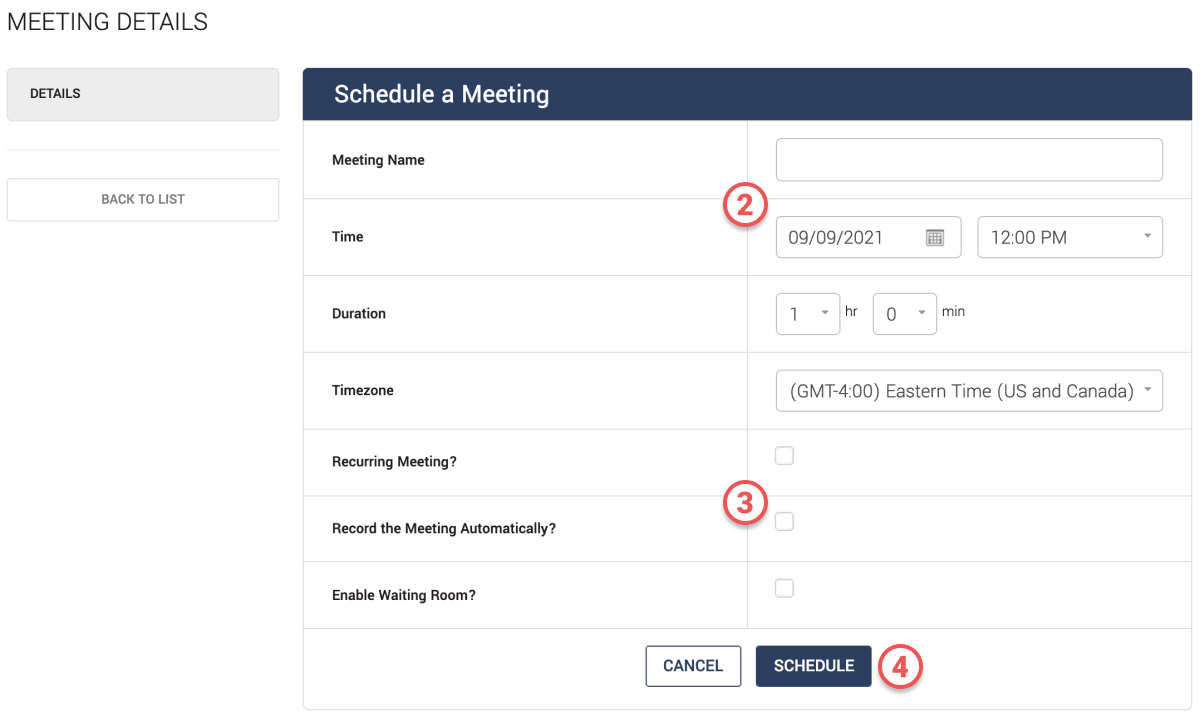Screen dimensions: 1200x721
Task: Click the CANCEL button
Action: coord(693,666)
